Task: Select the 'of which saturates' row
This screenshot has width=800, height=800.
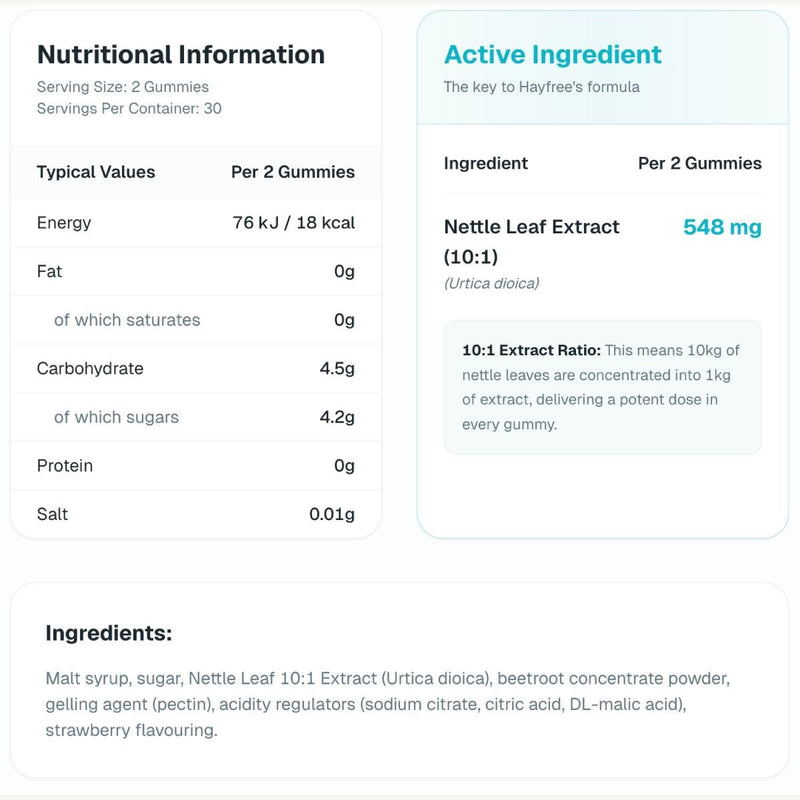Action: pos(196,320)
